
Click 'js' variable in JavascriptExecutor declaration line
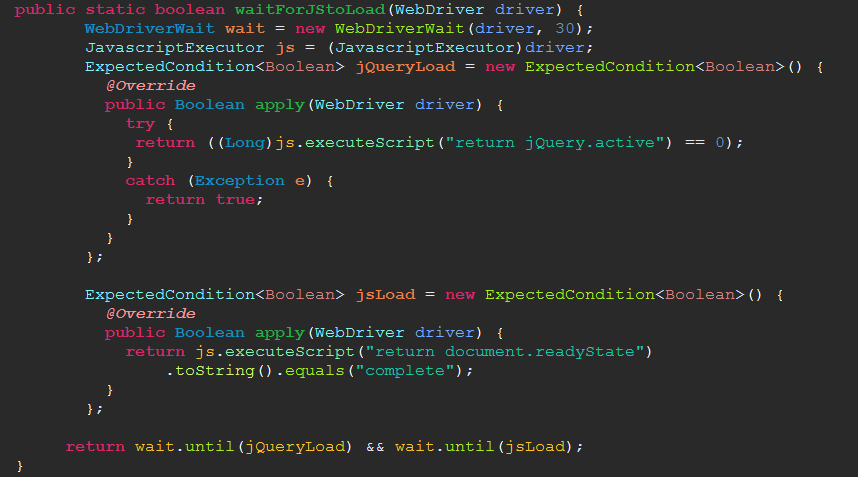point(285,48)
